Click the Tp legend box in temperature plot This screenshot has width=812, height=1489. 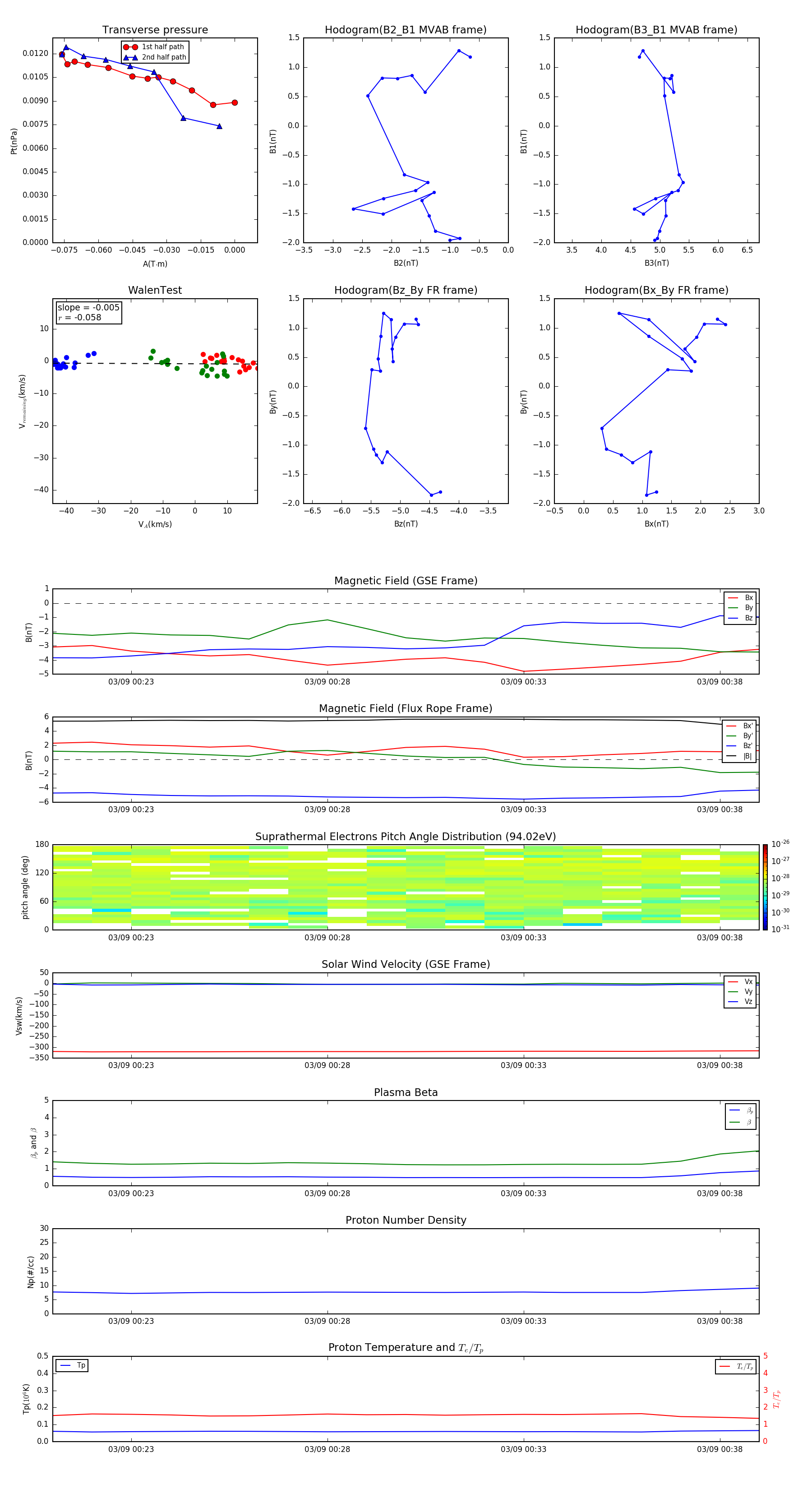coord(72,1366)
